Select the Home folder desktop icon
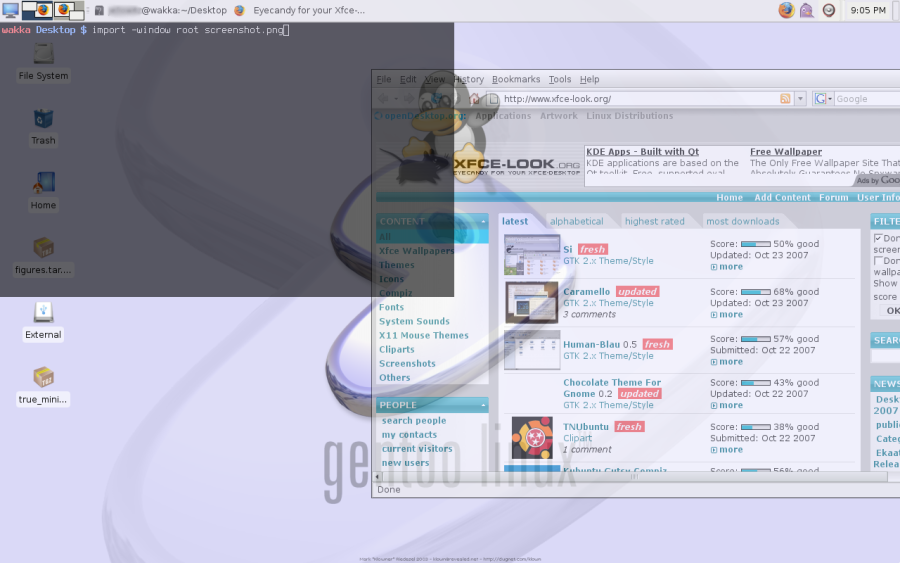The image size is (900, 563). (43, 192)
